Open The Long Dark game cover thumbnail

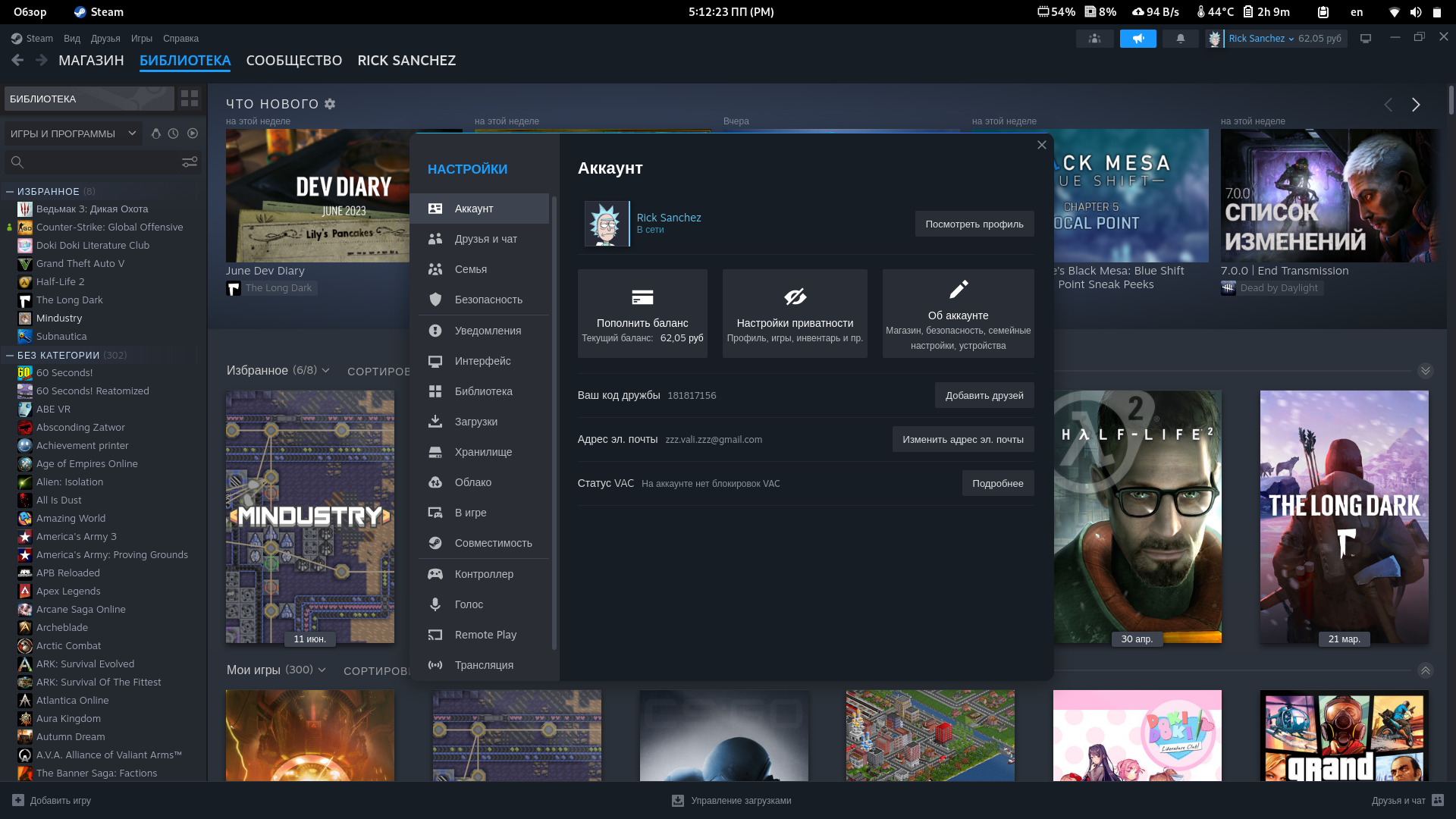click(x=1344, y=517)
